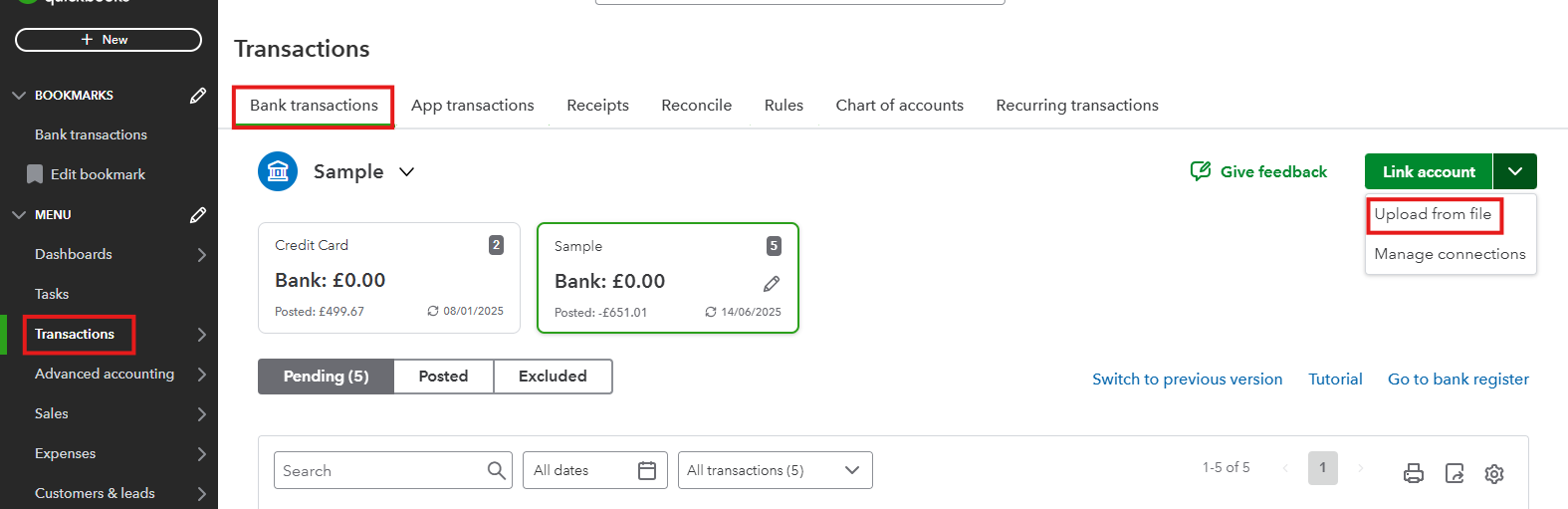This screenshot has height=509, width=1568.
Task: Open the Go to bank register link
Action: (x=1457, y=380)
